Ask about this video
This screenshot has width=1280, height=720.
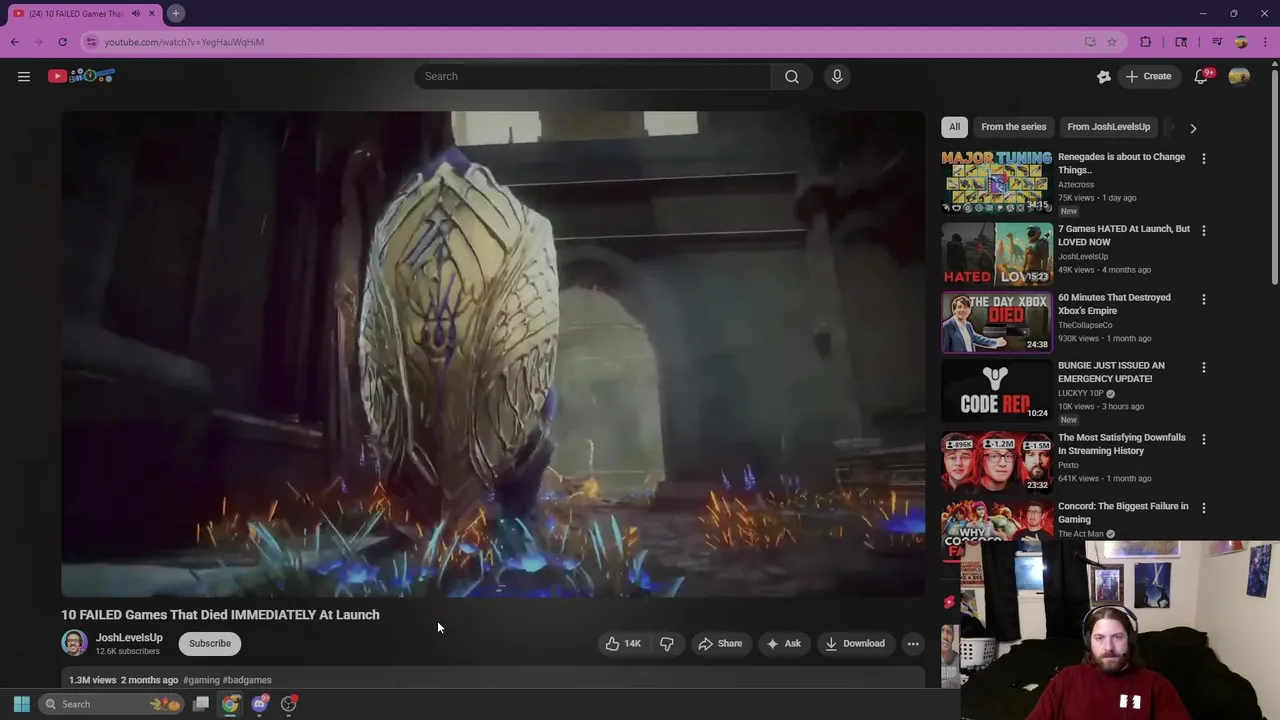coord(783,644)
